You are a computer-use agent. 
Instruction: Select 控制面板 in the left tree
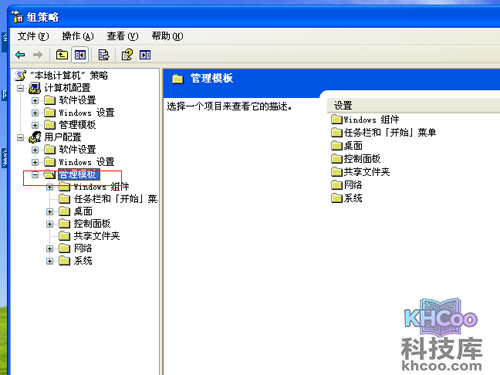coord(92,223)
